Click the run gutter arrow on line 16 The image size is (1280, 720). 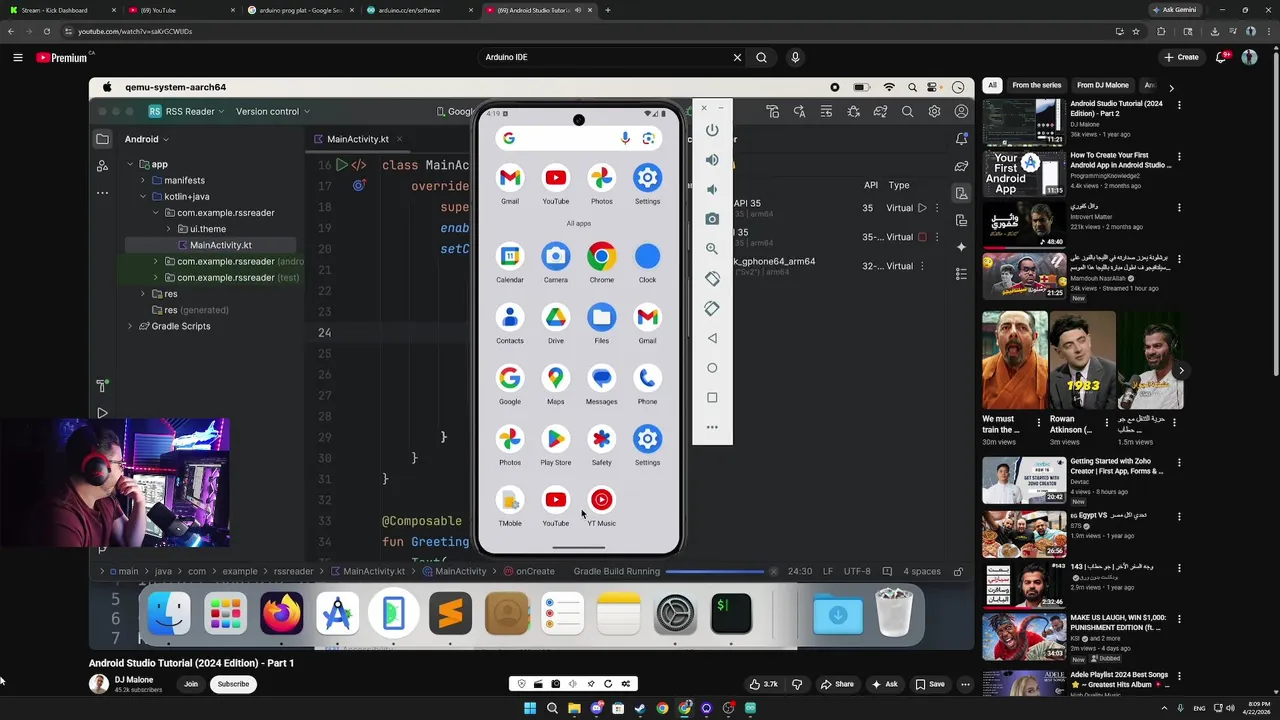(341, 165)
